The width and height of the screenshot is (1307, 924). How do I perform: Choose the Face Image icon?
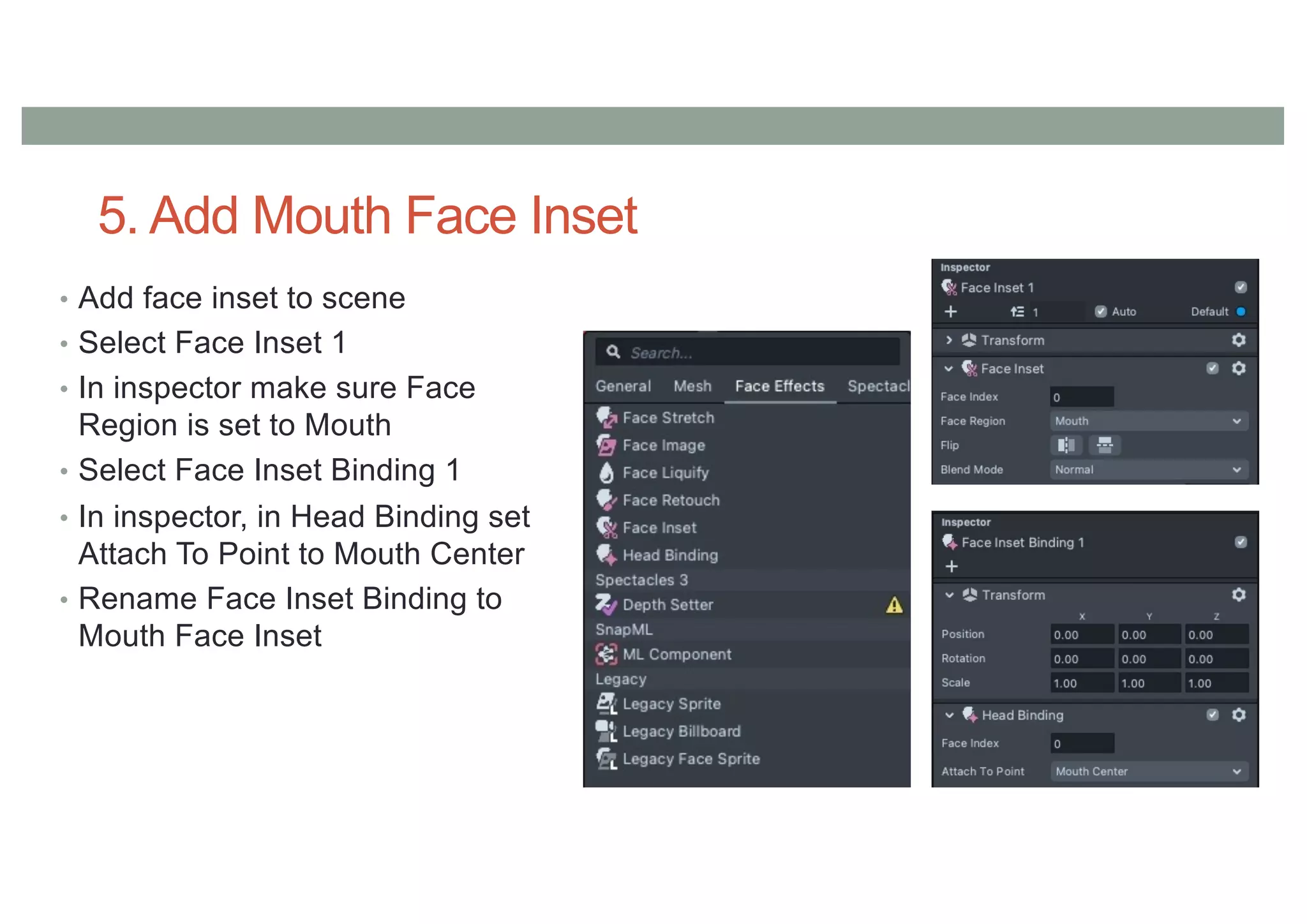(x=606, y=445)
